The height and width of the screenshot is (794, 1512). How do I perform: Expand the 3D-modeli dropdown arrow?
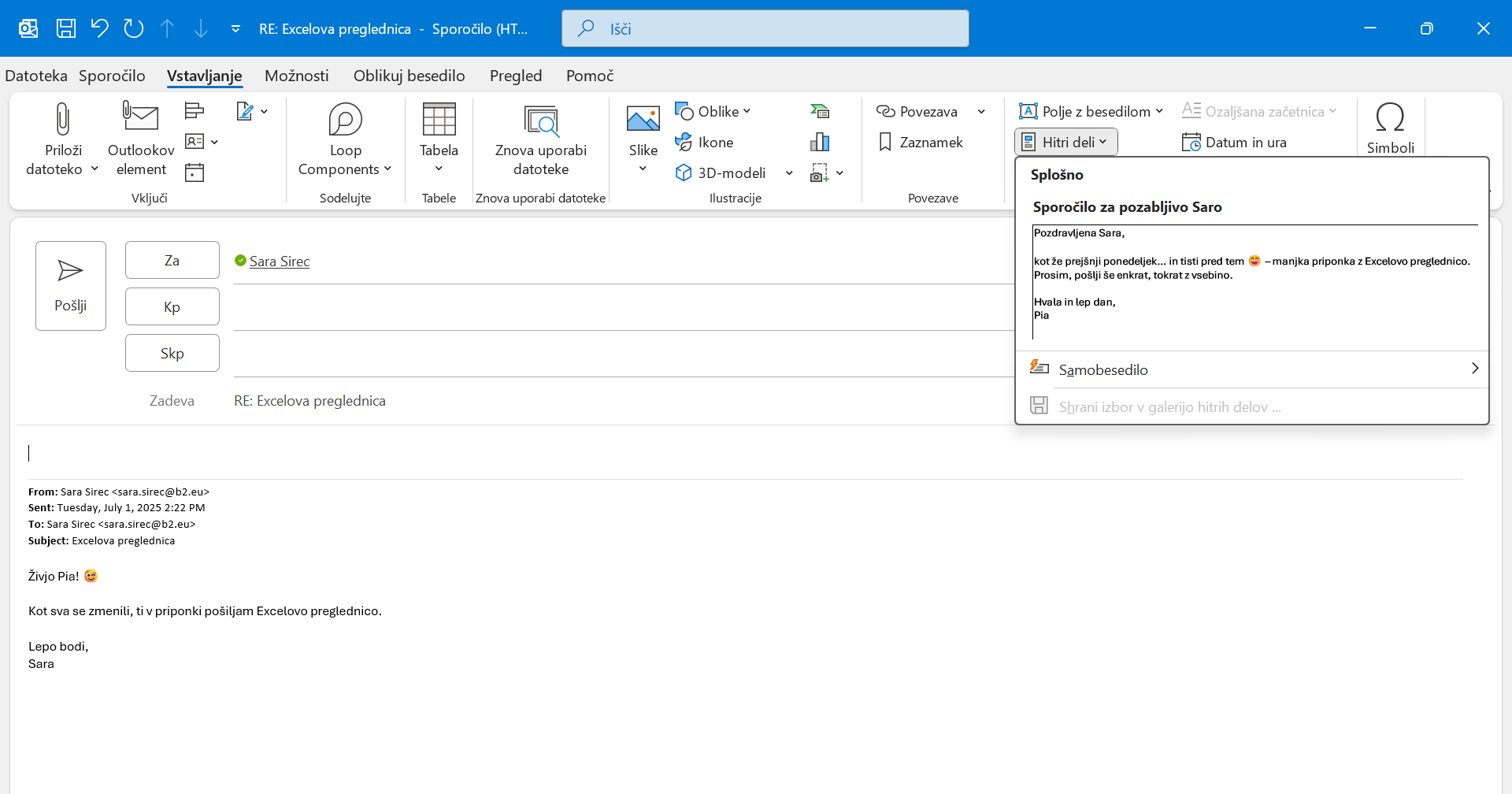pyautogui.click(x=789, y=173)
